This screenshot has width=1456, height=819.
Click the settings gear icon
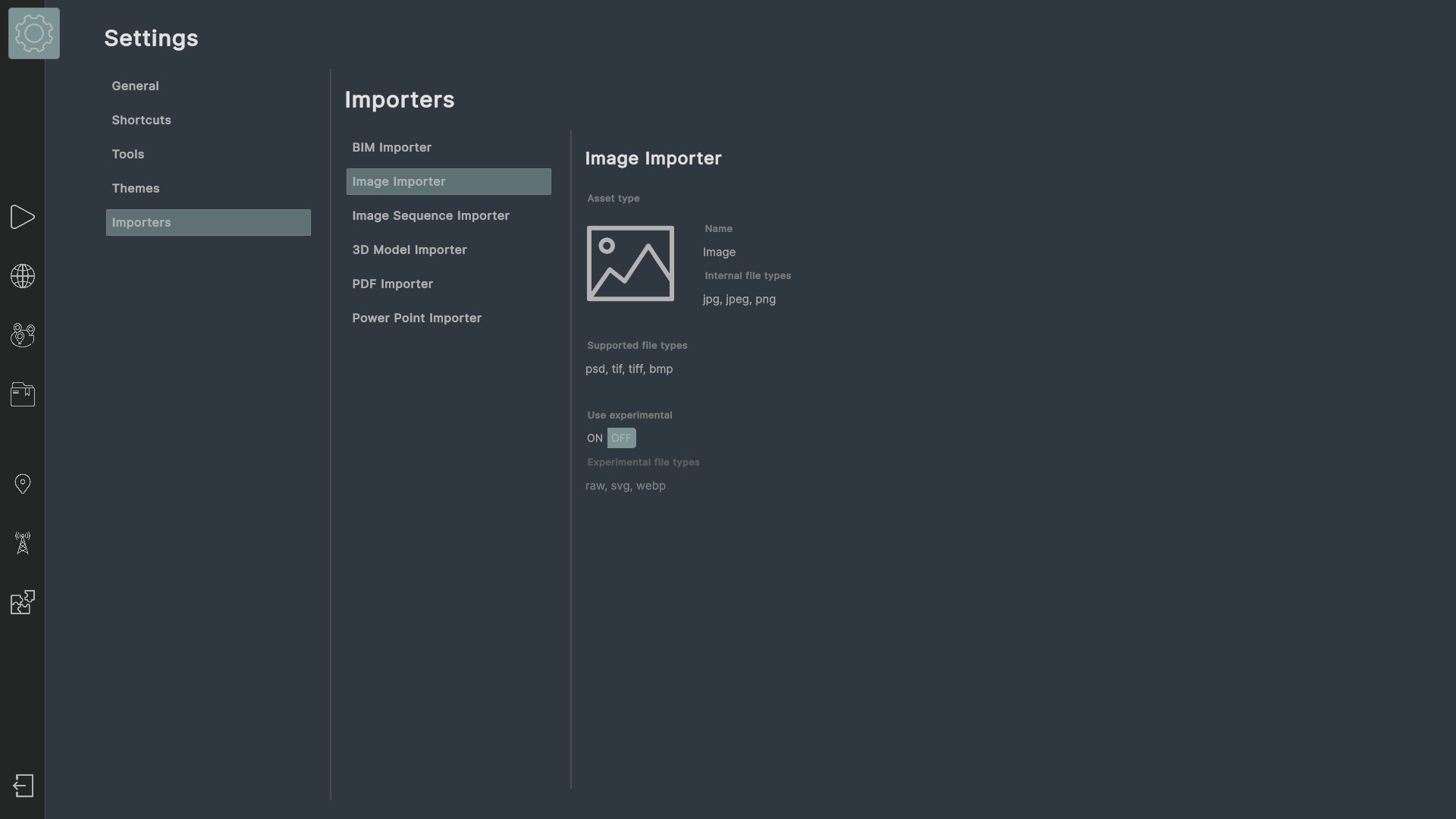34,33
